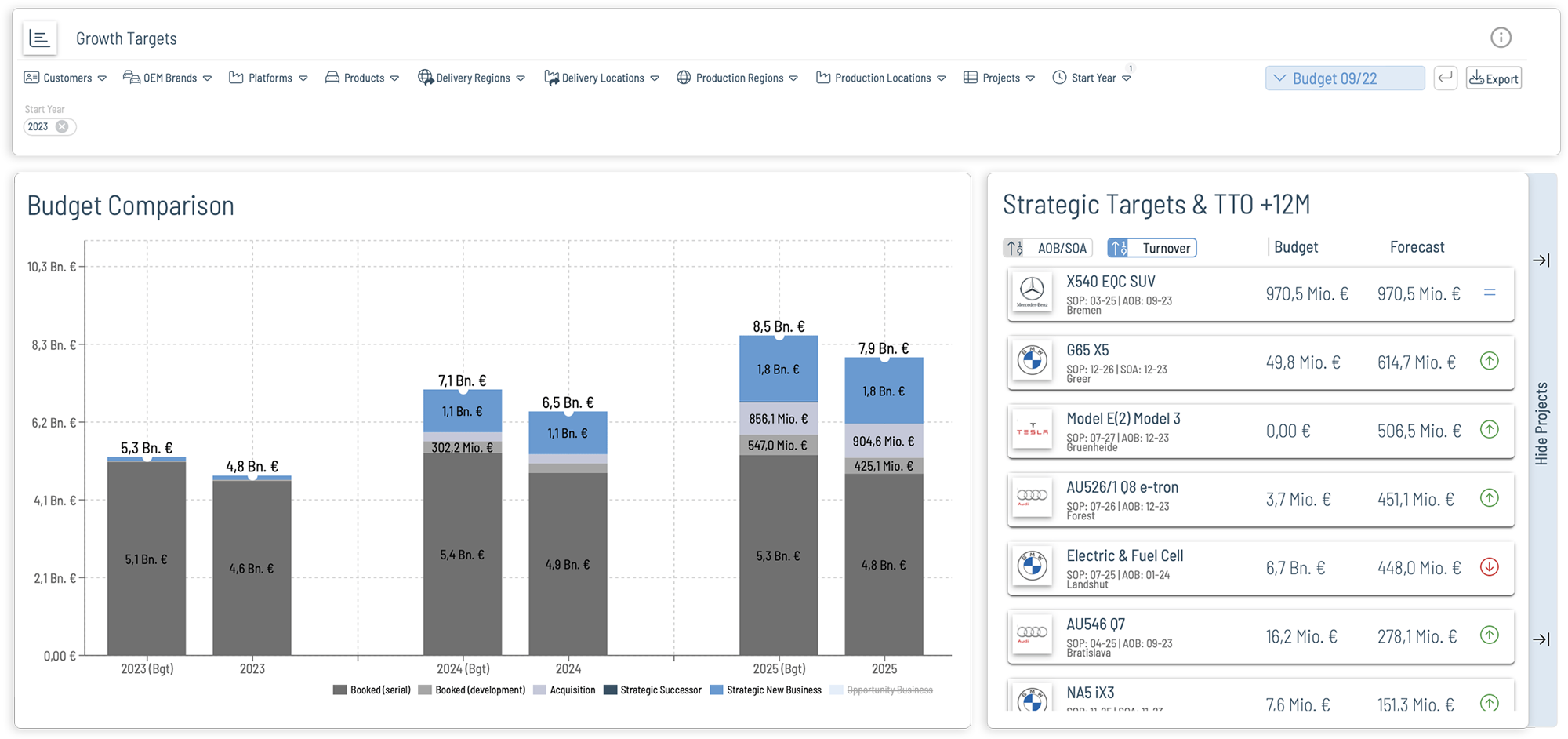Click the 2024 bar's 4,9 Bn. € segment
Image resolution: width=1568 pixels, height=739 pixels.
(x=568, y=564)
